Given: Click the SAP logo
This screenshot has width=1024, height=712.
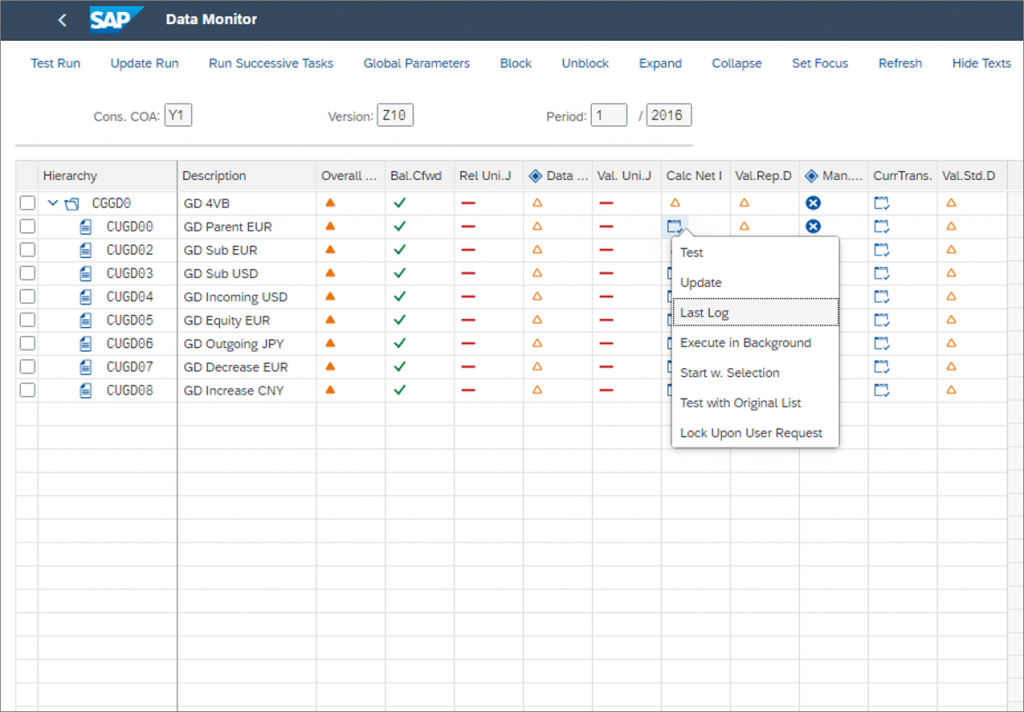Looking at the screenshot, I should 116,20.
